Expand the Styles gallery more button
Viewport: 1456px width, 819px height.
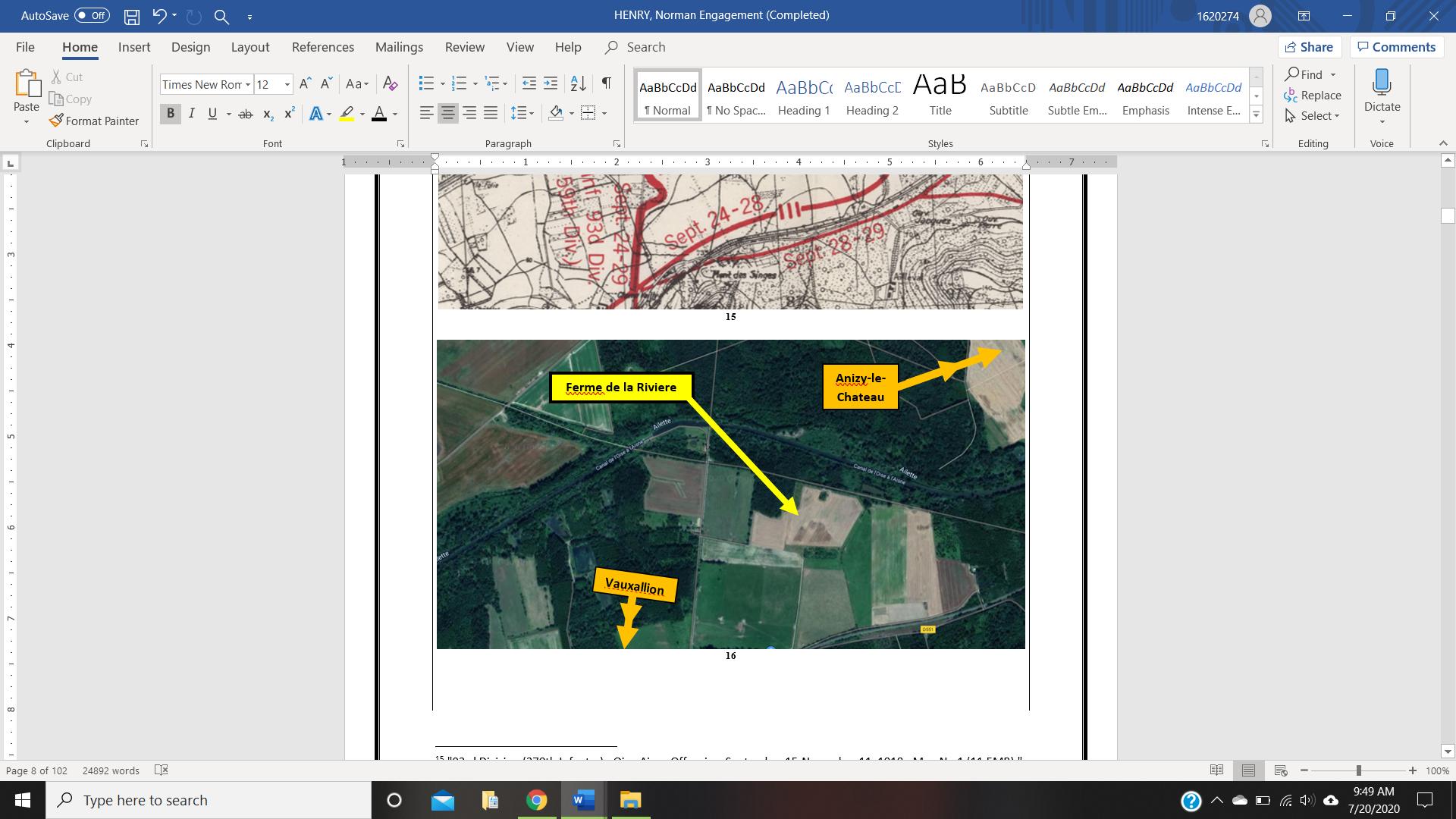1256,115
